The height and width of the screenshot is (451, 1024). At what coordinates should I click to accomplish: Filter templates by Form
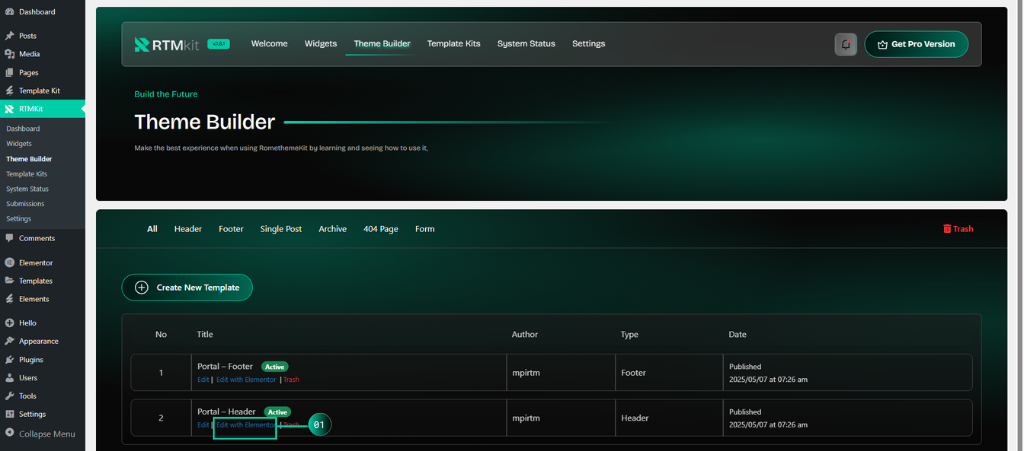pos(424,229)
